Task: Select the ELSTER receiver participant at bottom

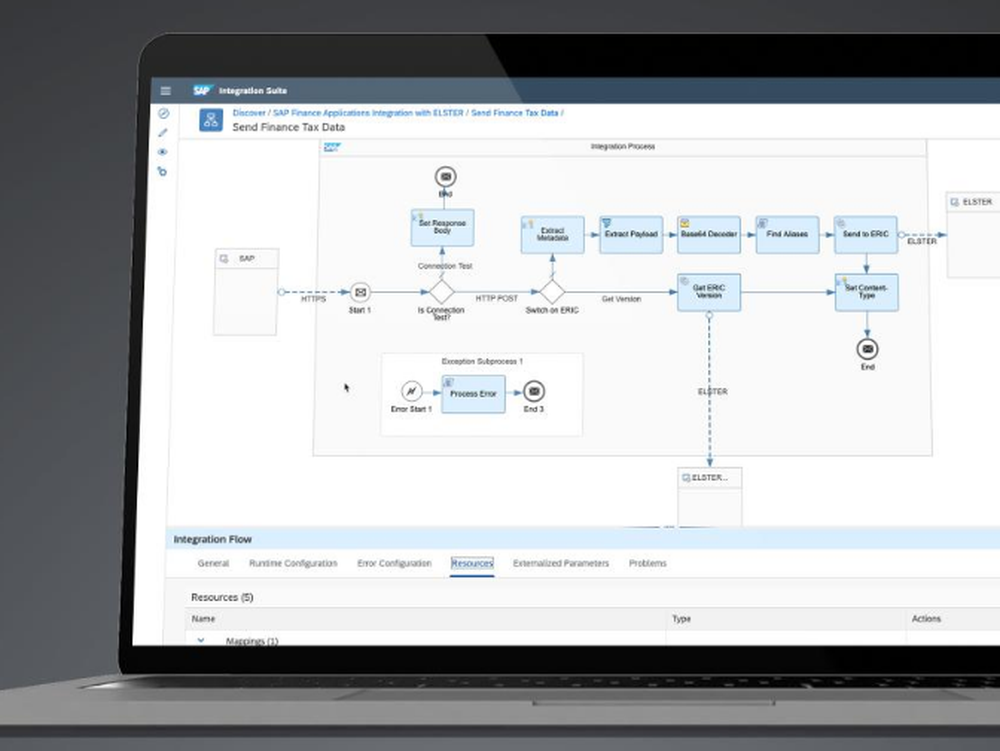Action: coord(709,497)
